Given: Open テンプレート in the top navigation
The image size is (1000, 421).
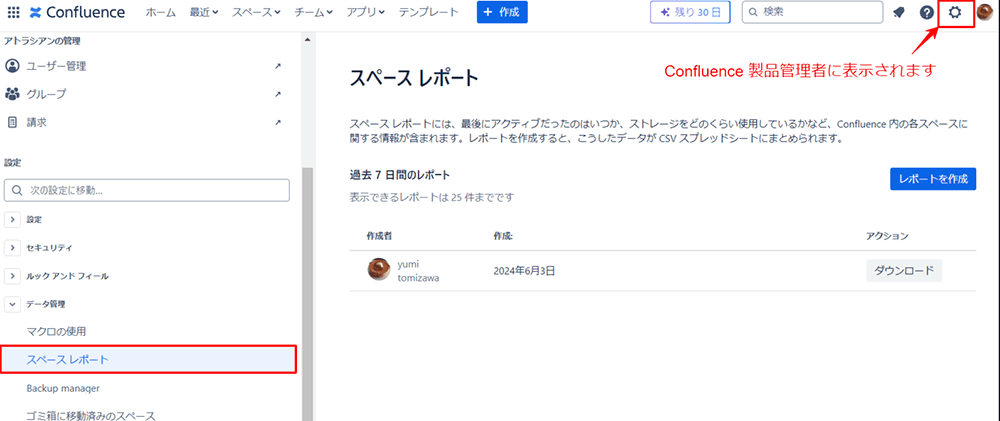Looking at the screenshot, I should (429, 12).
